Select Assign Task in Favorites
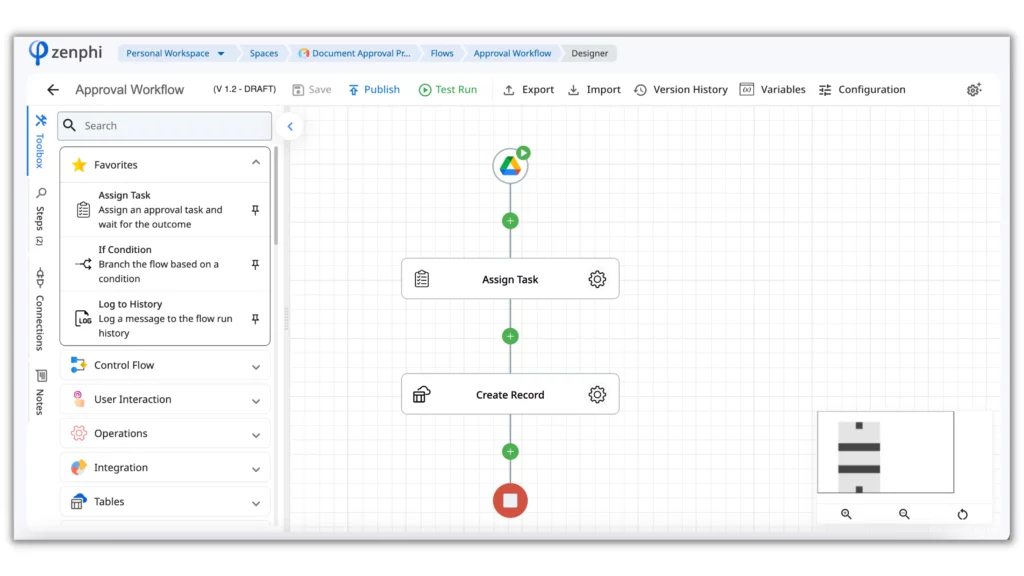This screenshot has height=576, width=1024. coord(165,210)
